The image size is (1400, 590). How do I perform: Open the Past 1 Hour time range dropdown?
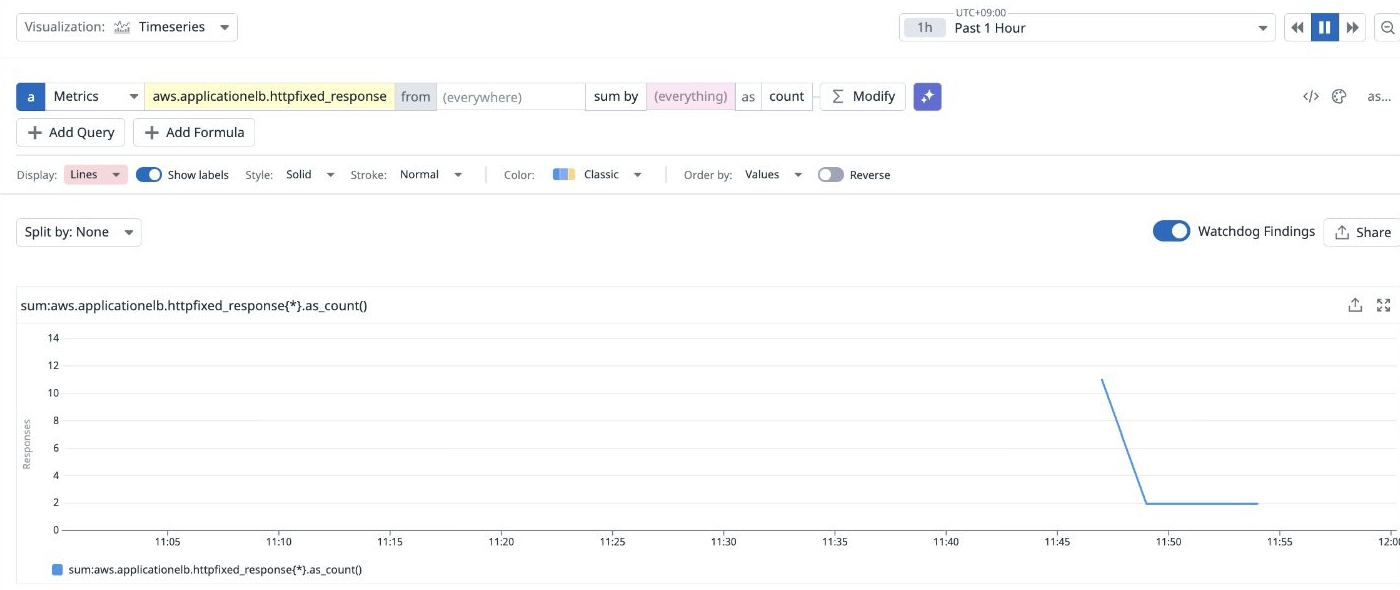point(1087,28)
